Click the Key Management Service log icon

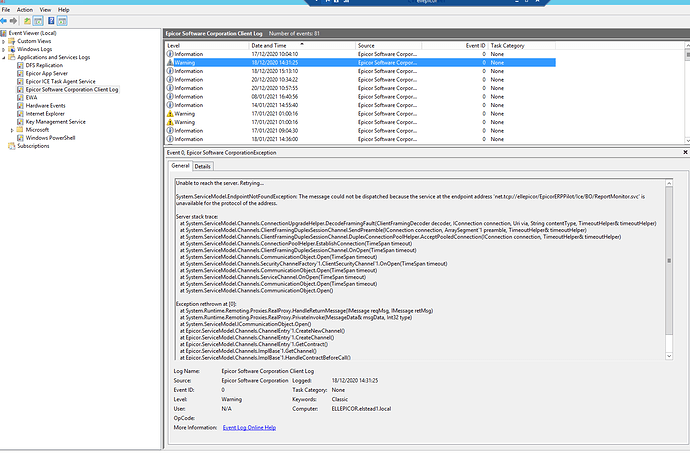(20, 122)
